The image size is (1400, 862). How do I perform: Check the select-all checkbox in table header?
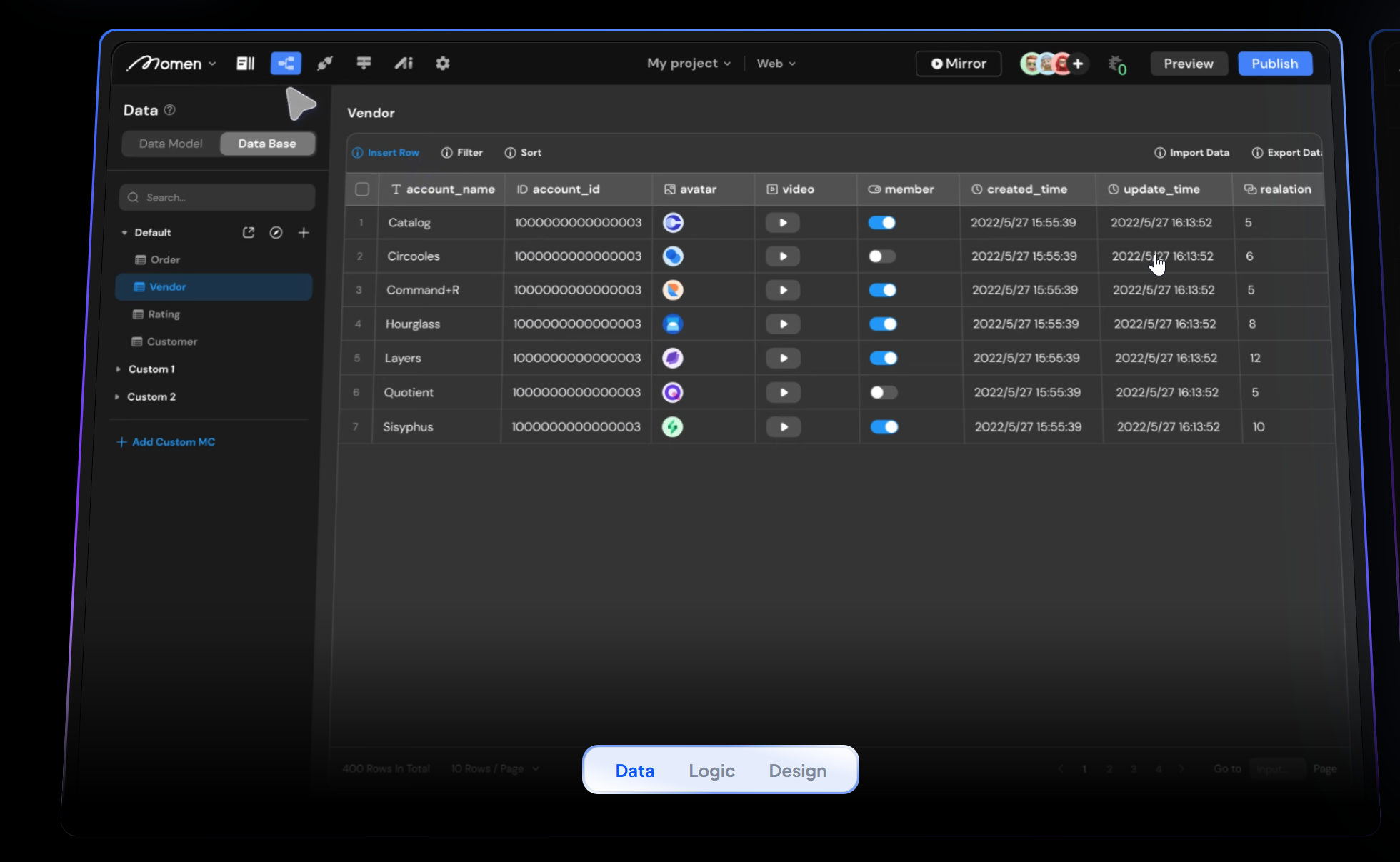pos(362,189)
